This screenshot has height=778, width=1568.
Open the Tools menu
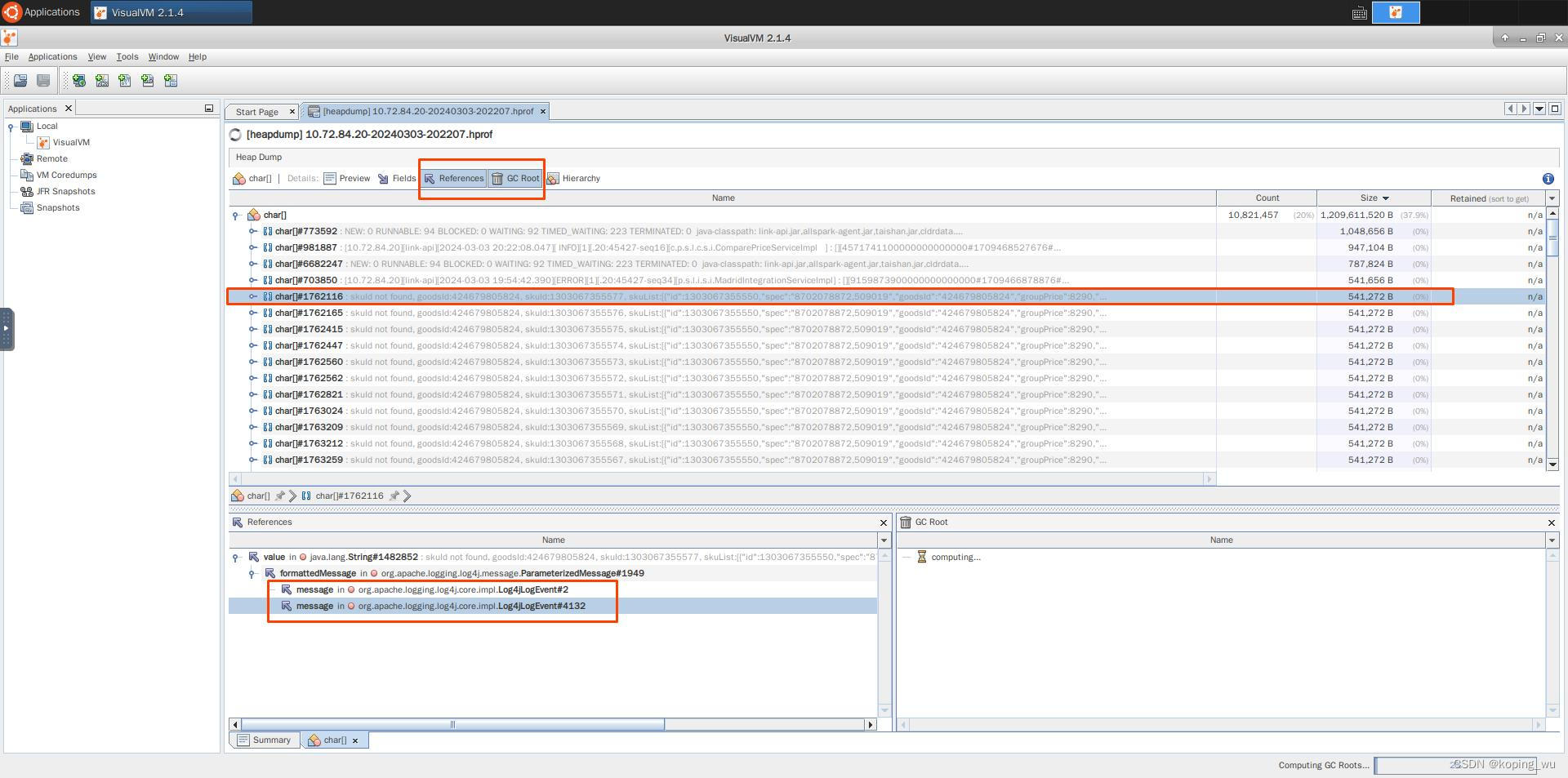(x=127, y=56)
